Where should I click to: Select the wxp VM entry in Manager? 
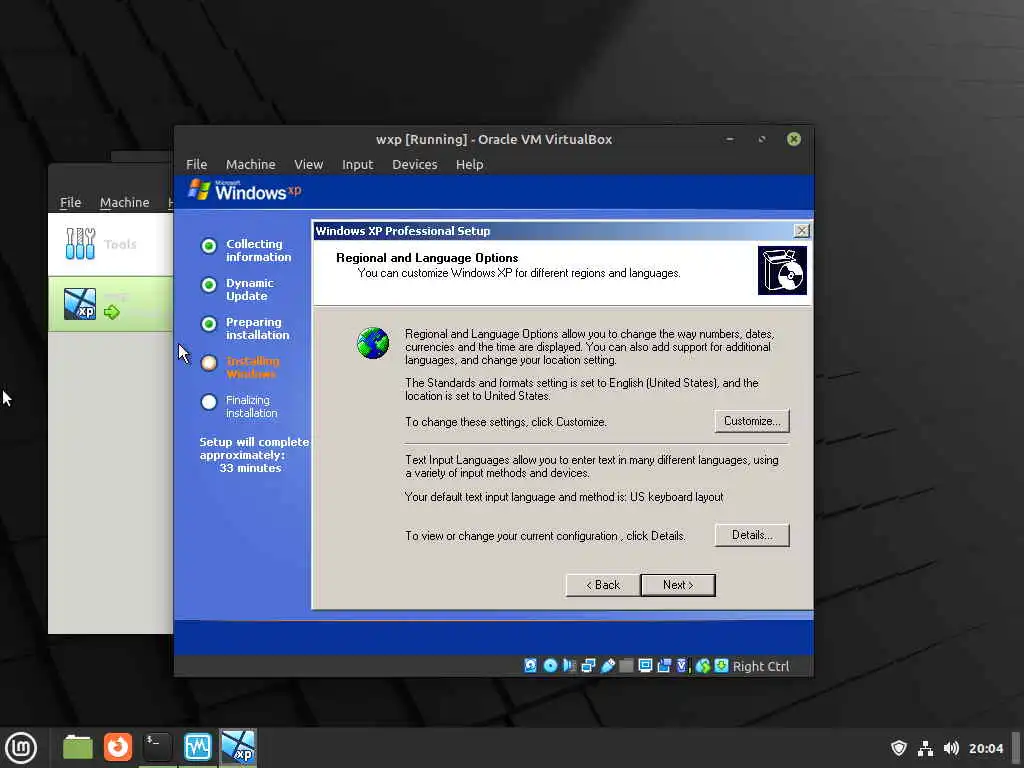click(x=110, y=304)
